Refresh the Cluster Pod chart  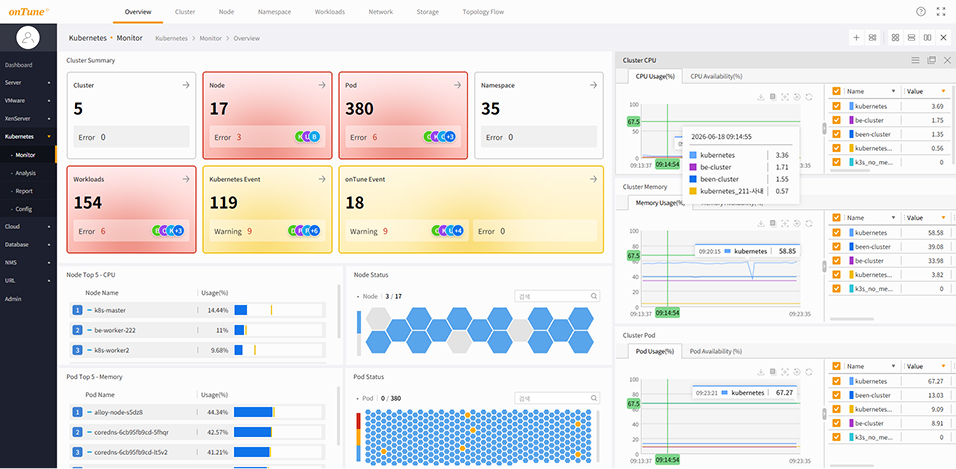pyautogui.click(x=808, y=371)
